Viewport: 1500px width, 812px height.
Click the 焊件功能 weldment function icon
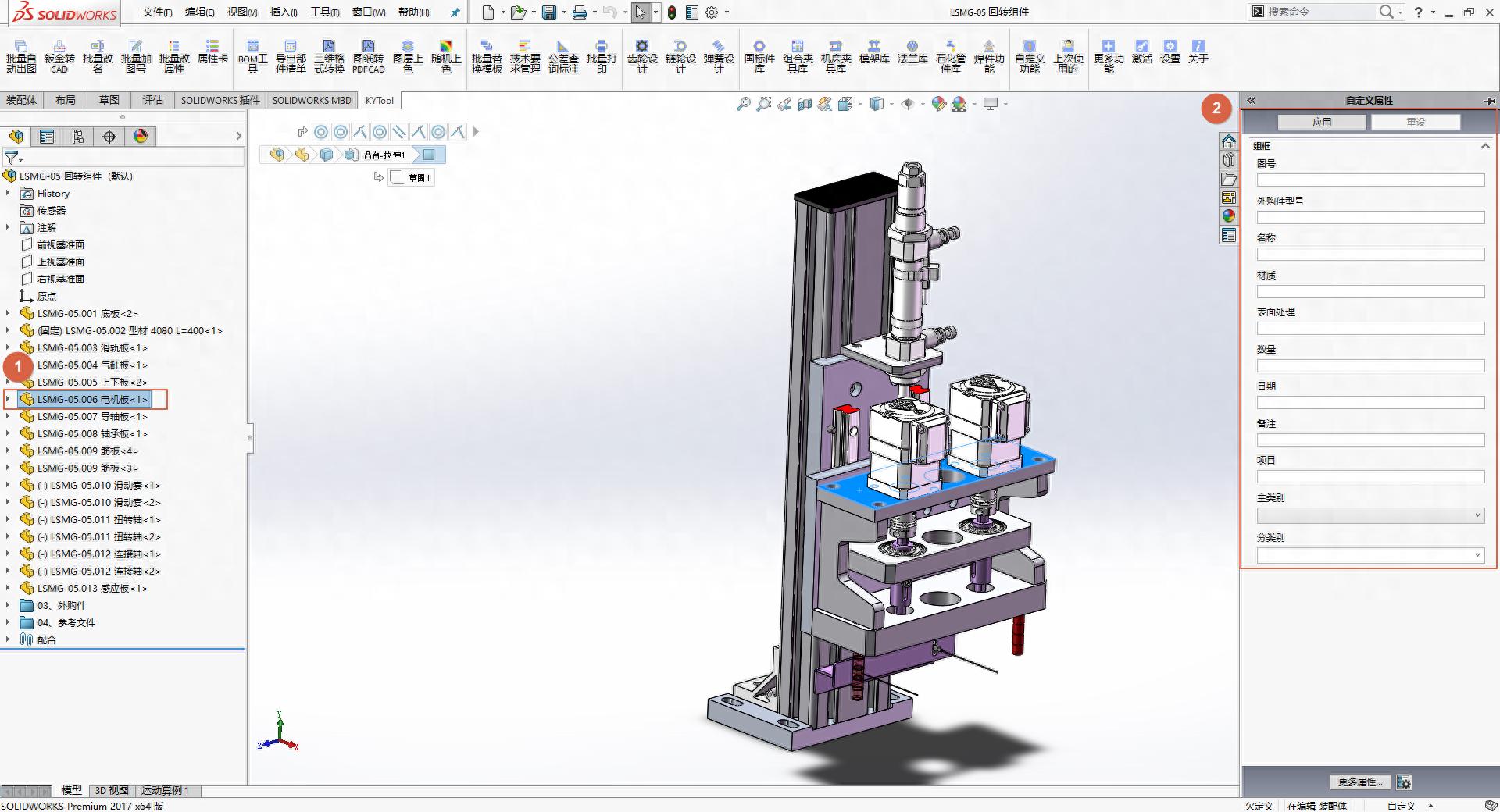(x=988, y=57)
